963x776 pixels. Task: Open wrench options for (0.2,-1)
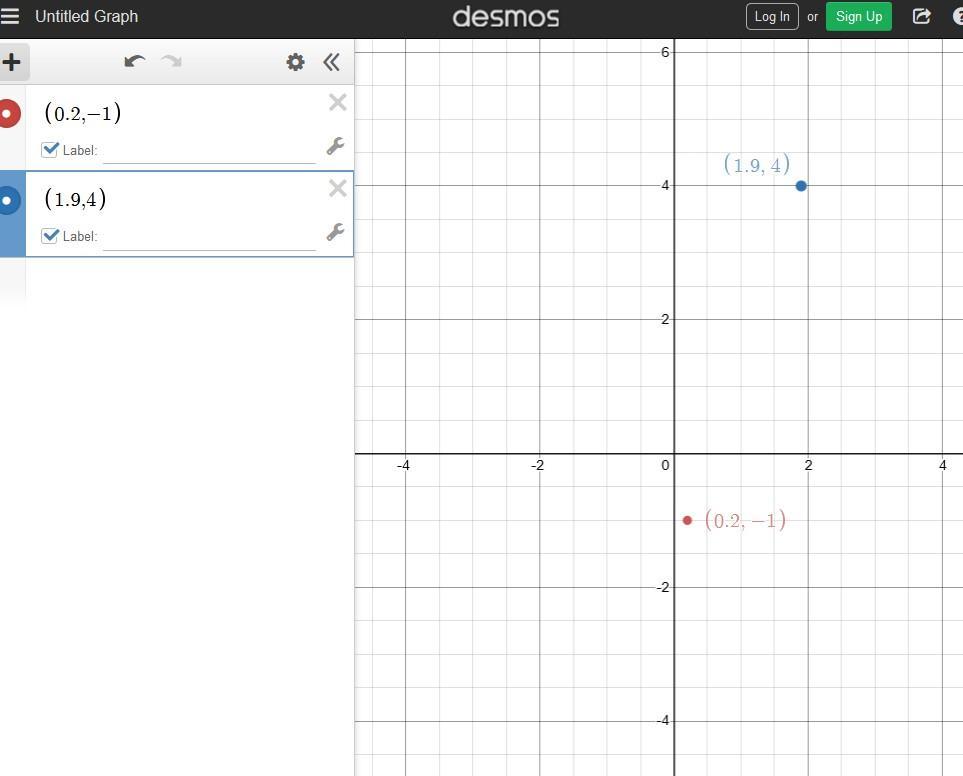tap(335, 146)
